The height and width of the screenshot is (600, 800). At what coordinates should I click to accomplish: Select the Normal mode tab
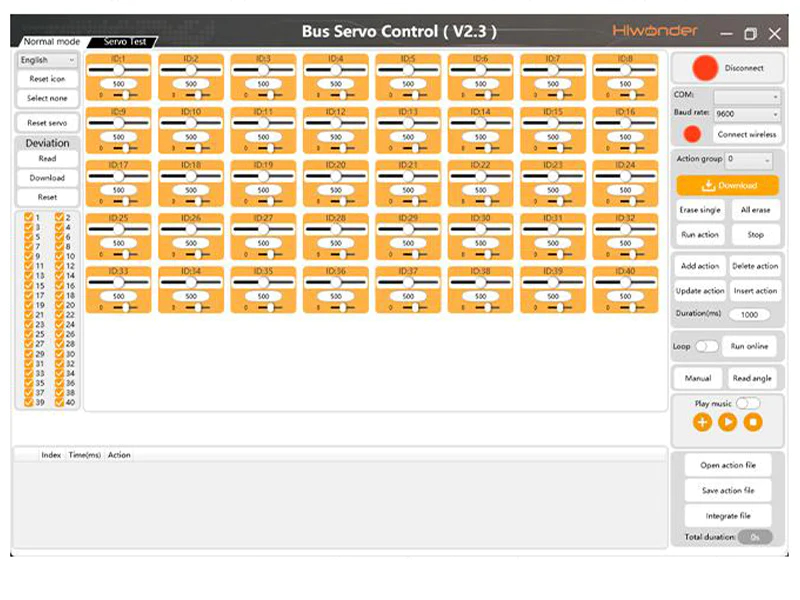click(x=51, y=42)
